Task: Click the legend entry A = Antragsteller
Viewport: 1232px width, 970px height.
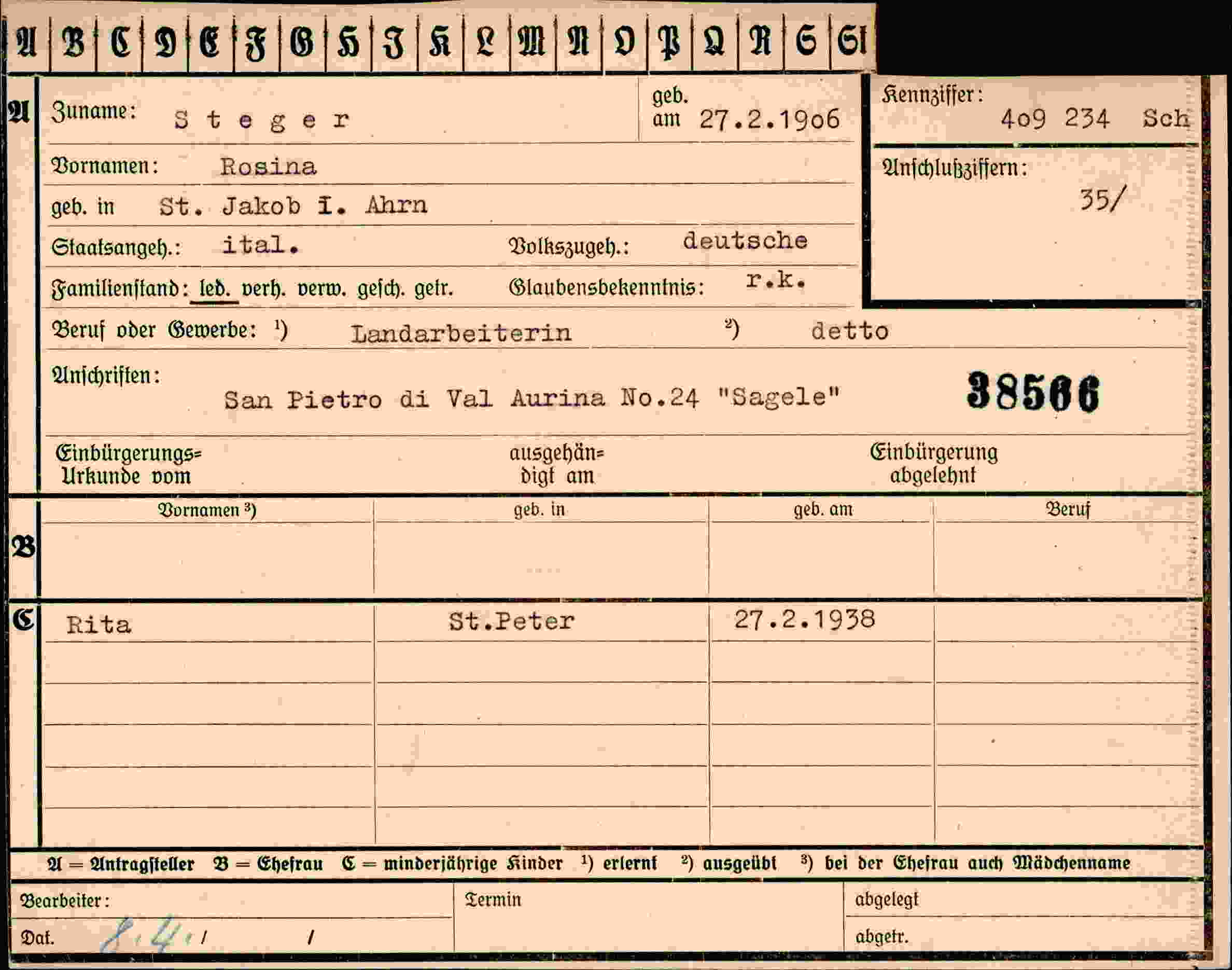Action: pos(120,864)
